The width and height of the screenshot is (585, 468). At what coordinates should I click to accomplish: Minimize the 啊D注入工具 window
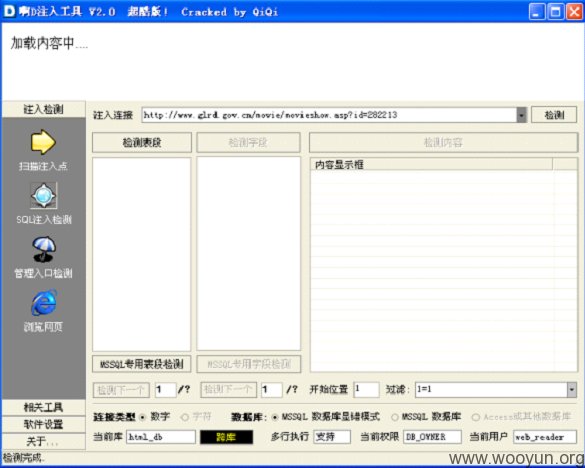tap(536, 12)
